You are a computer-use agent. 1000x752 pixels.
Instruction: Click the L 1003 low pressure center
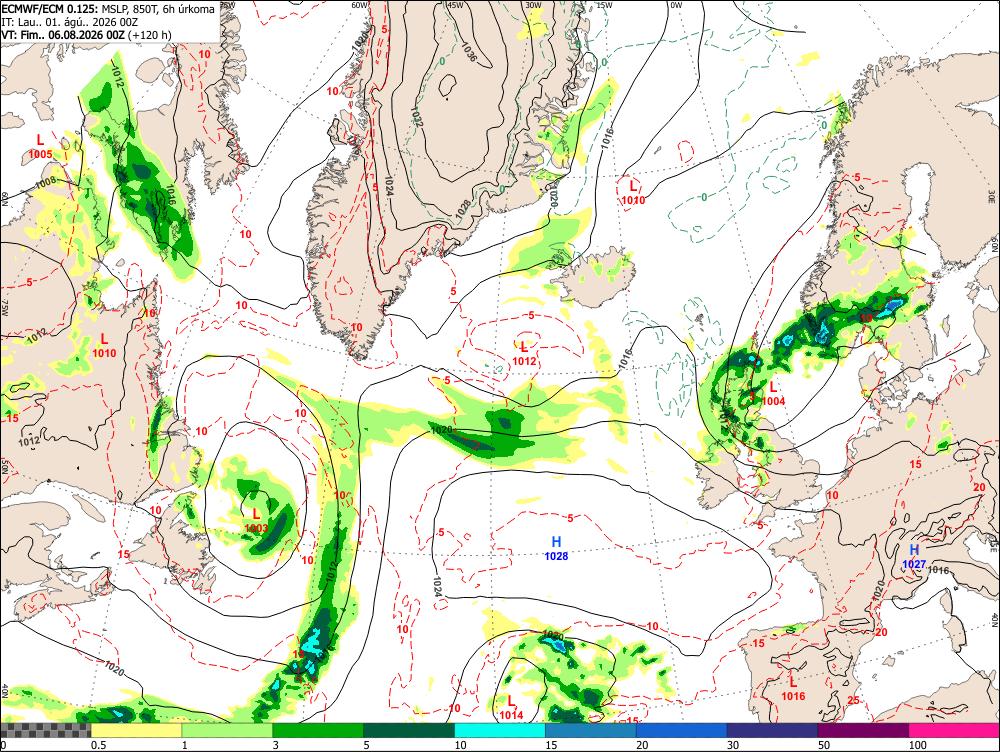(x=256, y=520)
